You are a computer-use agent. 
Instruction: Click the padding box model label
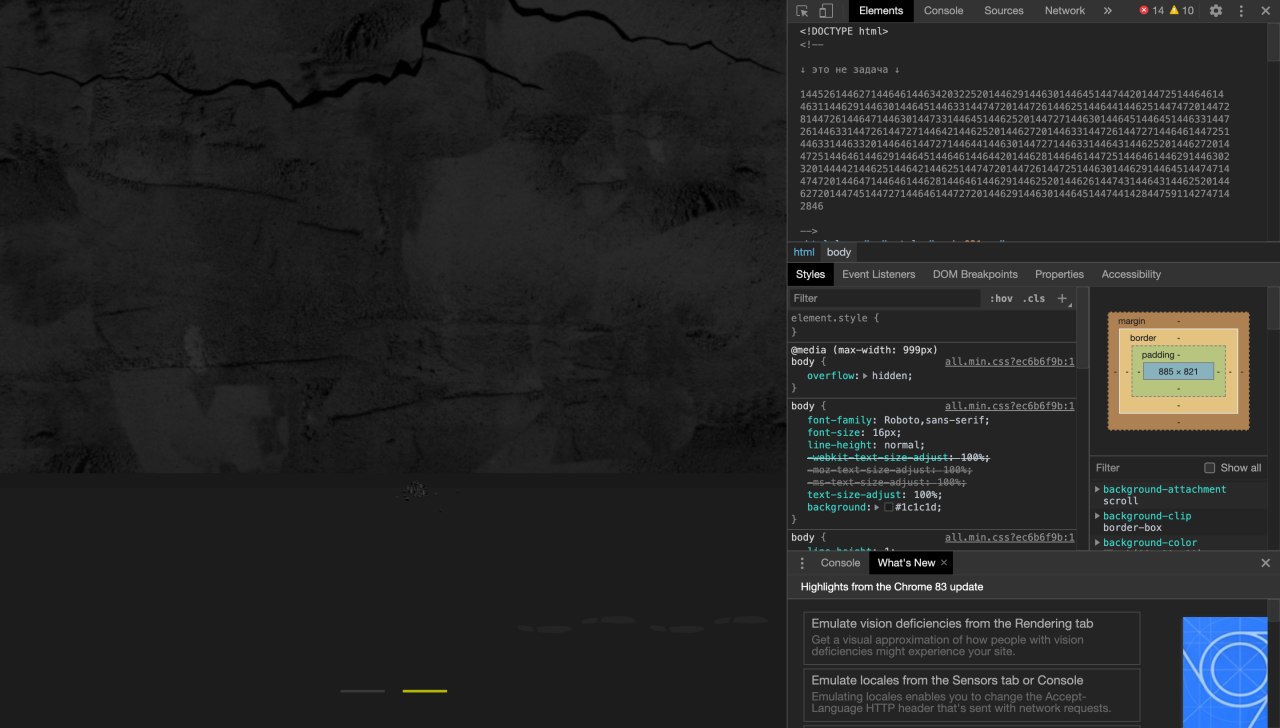pos(1158,355)
